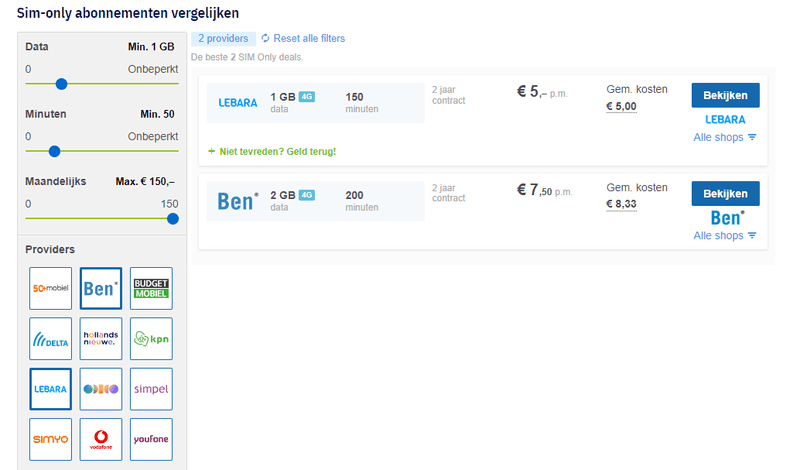Open the Lebara deal with Bekijken
Image resolution: width=800 pixels, height=470 pixels.
point(726,95)
